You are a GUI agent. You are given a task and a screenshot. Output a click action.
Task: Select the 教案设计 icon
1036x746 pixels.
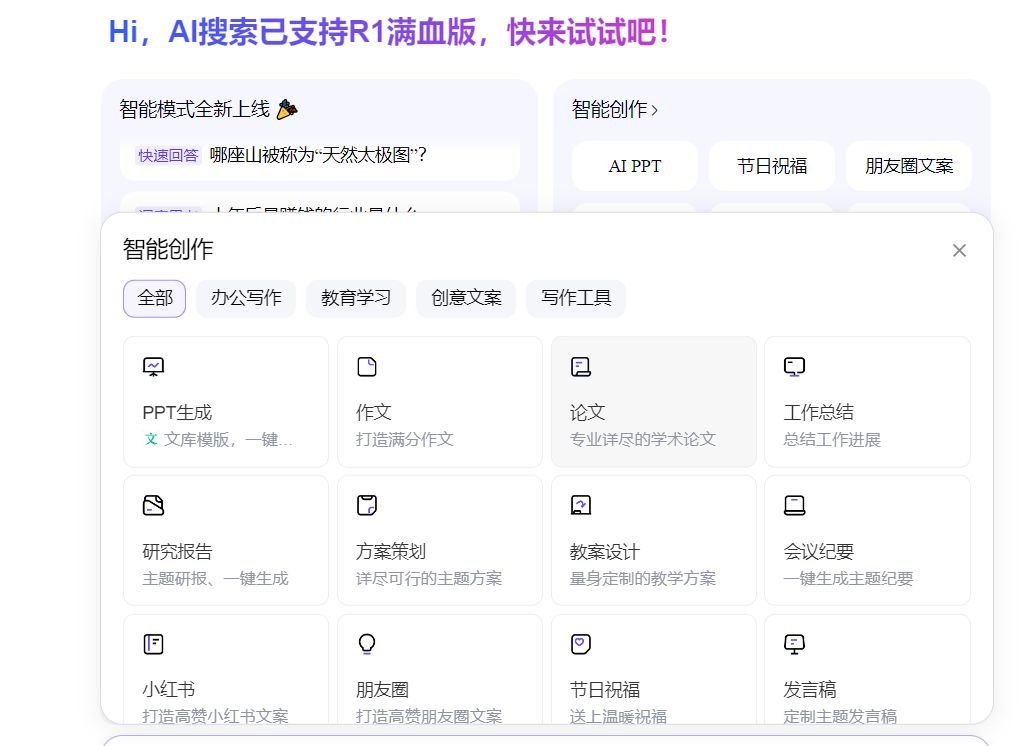coord(580,505)
